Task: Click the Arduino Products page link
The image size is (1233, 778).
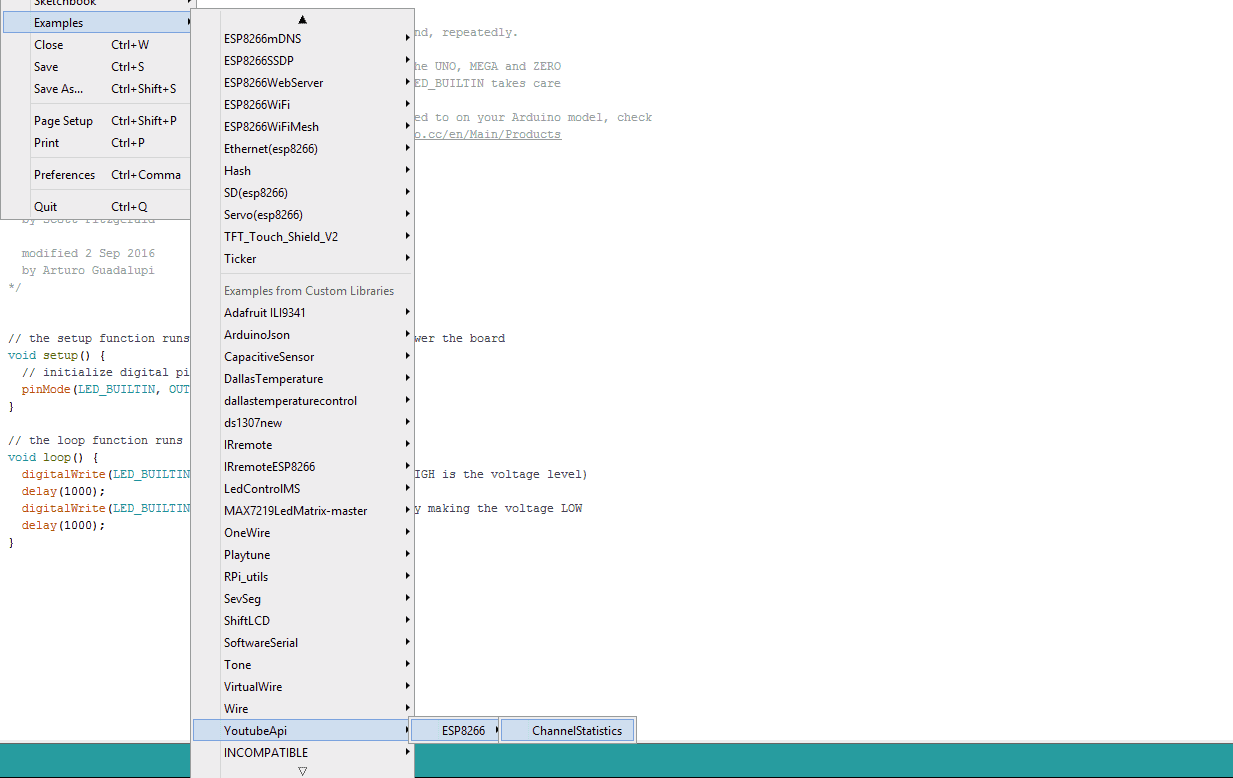Action: click(488, 135)
